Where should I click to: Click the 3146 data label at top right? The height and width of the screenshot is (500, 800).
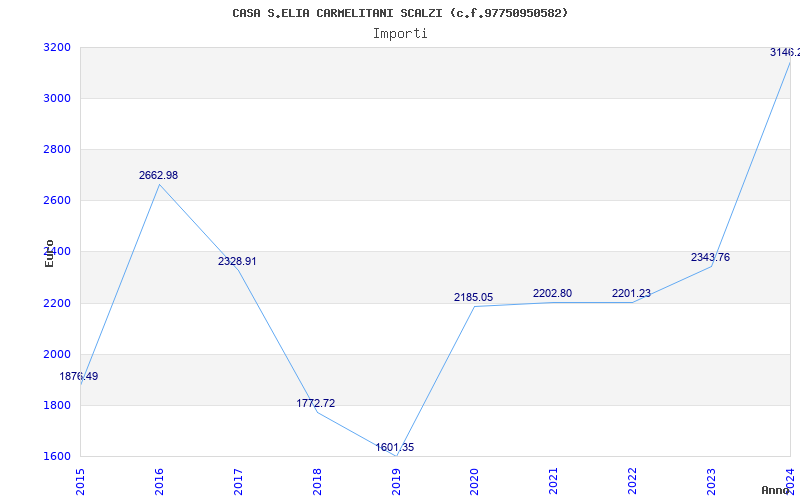click(785, 53)
